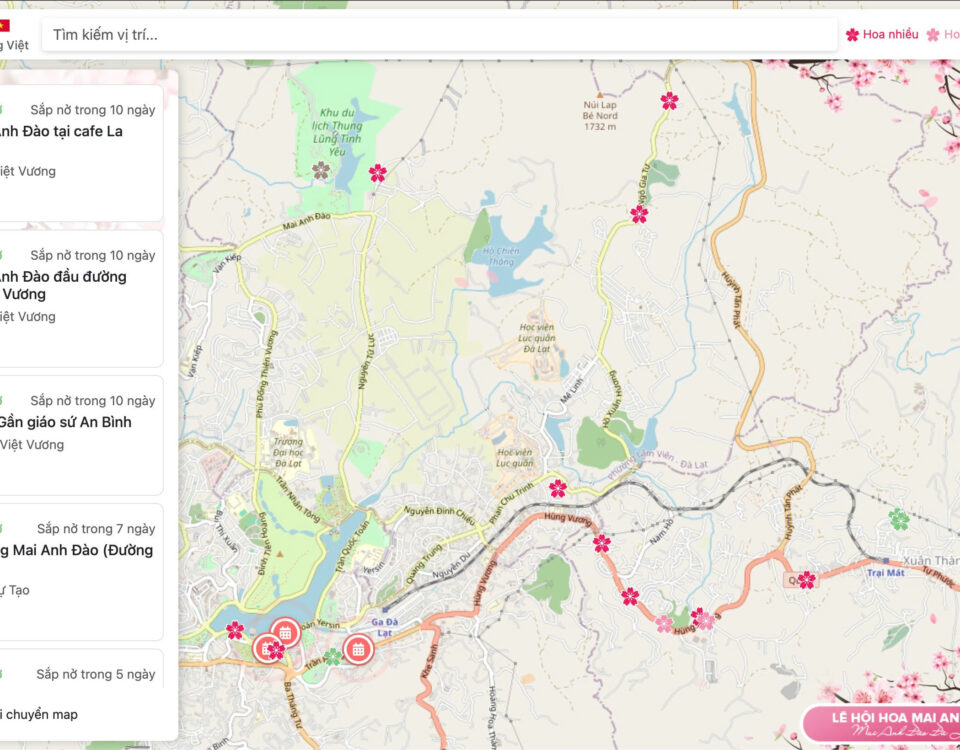This screenshot has height=750, width=960.
Task: Open the gray blossom marker in Thung Lũng Tình Yêu park
Action: tap(321, 171)
